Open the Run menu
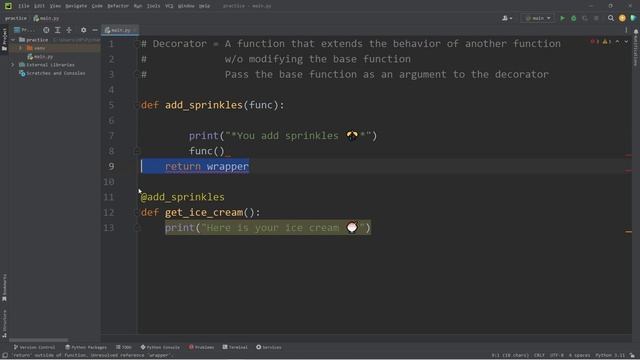Image resolution: width=640 pixels, height=360 pixels. pos(138,6)
